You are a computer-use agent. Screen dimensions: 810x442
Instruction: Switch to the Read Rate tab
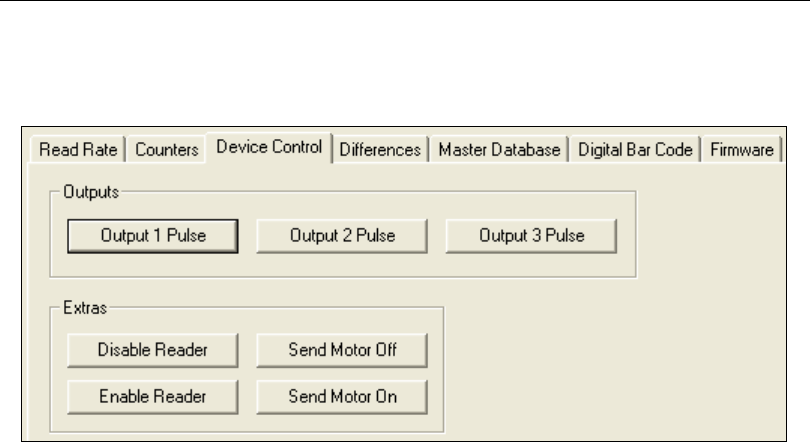(79, 150)
